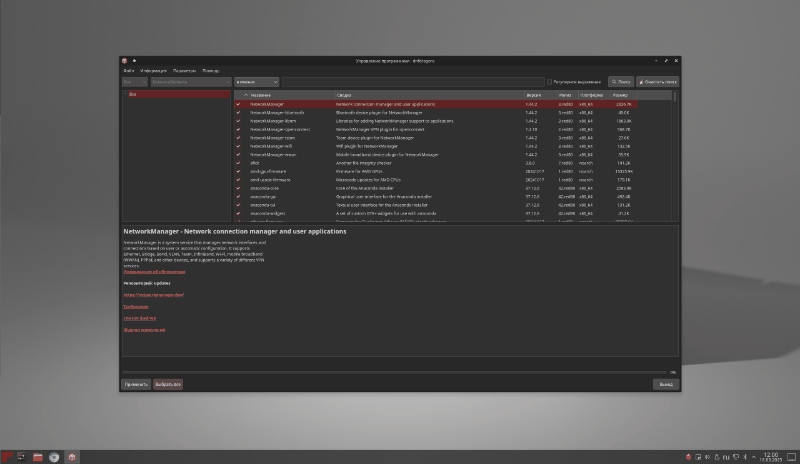Switch the 'ru' keyboard layout indicator
Image resolution: width=800 pixels, height=464 pixels.
tap(726, 457)
